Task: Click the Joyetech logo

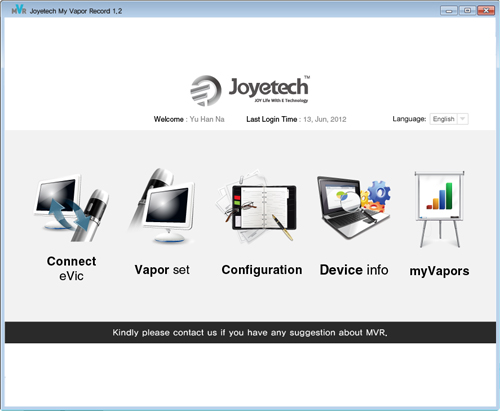Action: click(x=250, y=90)
